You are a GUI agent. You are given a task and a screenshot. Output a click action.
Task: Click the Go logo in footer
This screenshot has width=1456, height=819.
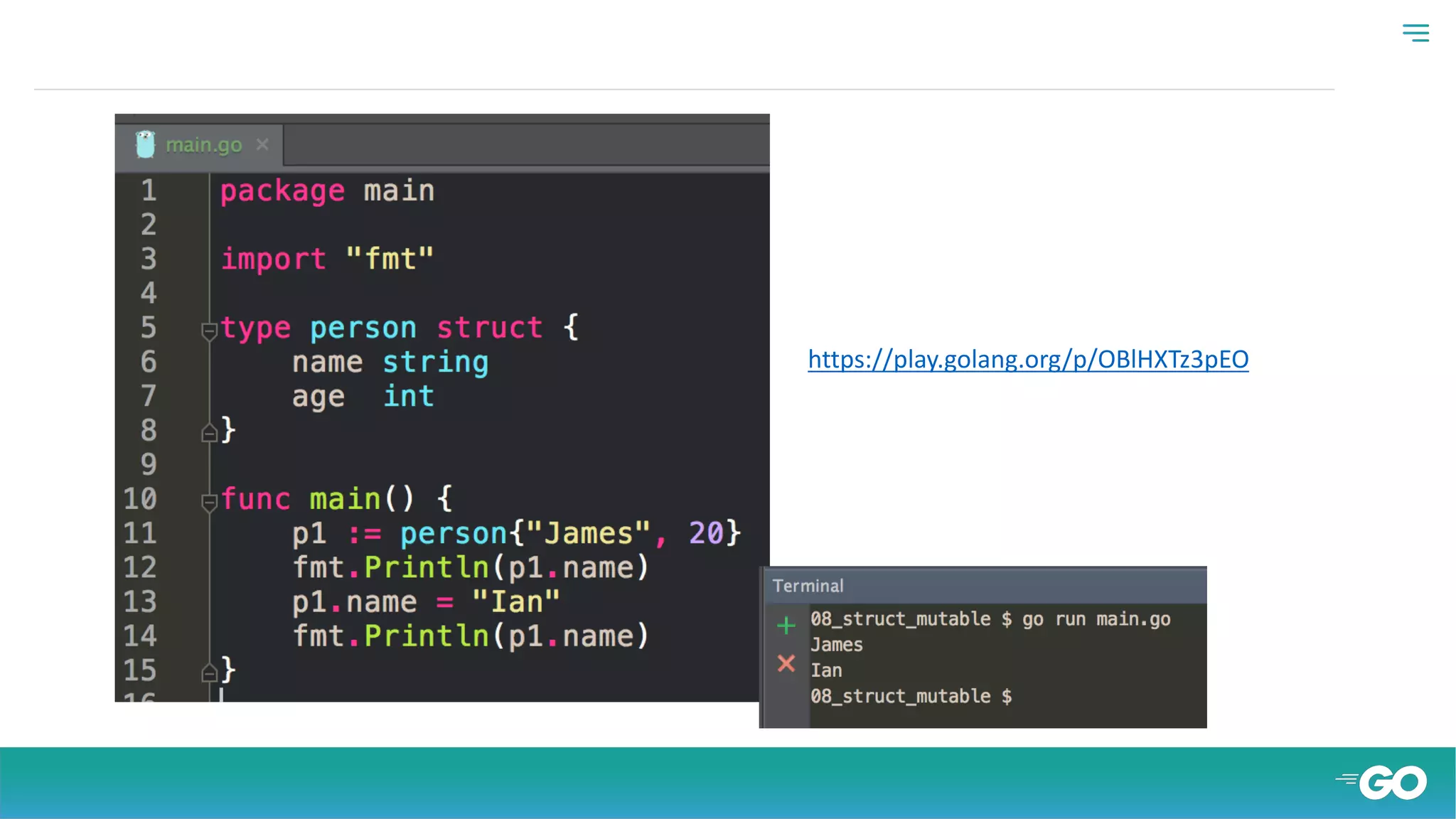coord(1381,782)
